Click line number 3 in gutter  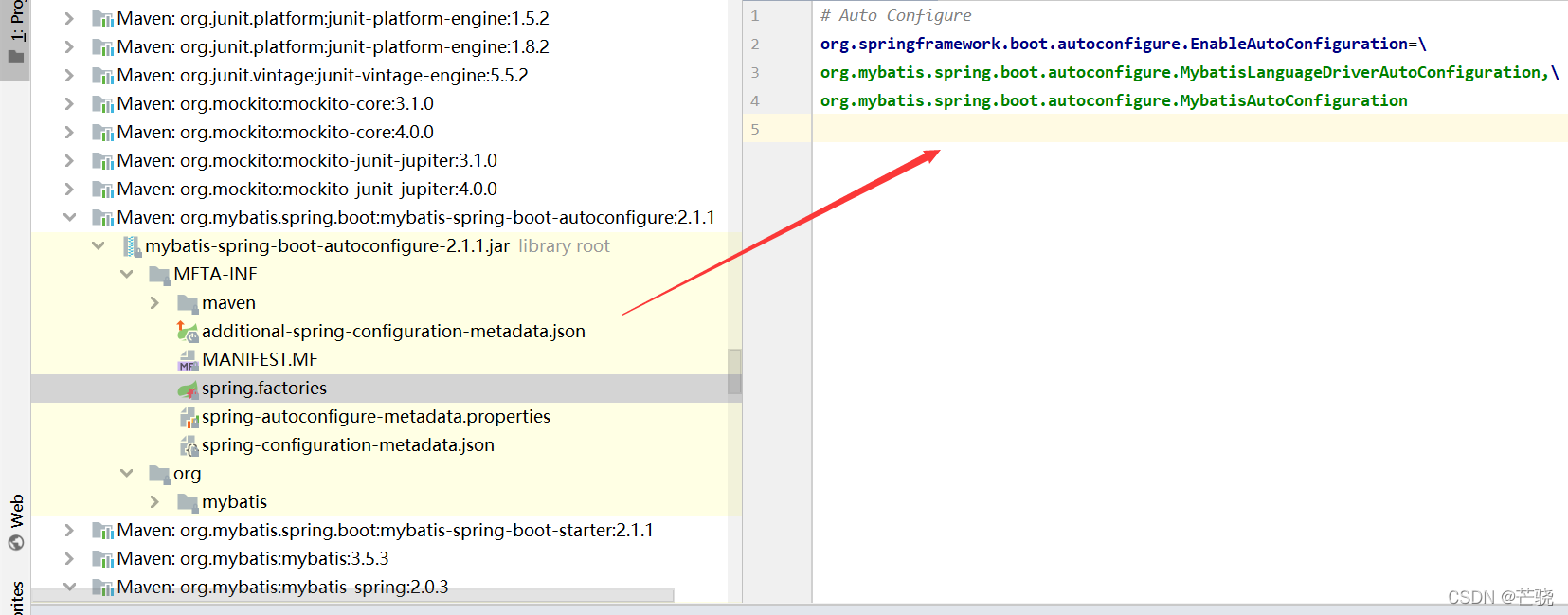755,72
